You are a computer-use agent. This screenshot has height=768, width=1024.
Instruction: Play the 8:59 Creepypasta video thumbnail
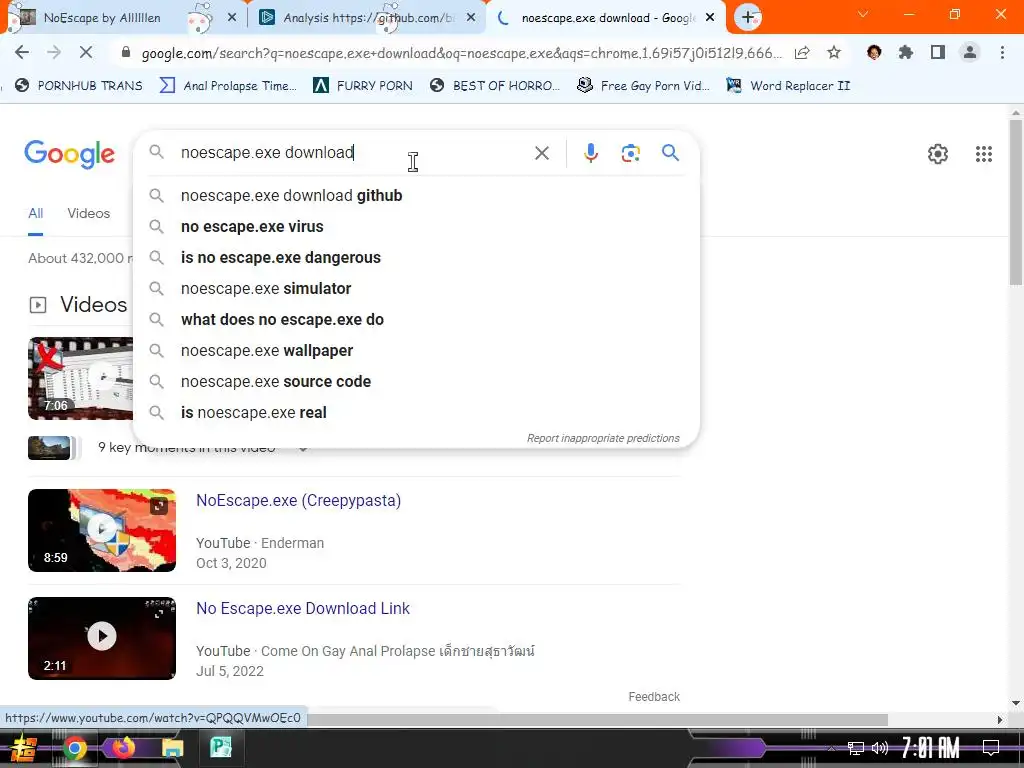[x=102, y=530]
